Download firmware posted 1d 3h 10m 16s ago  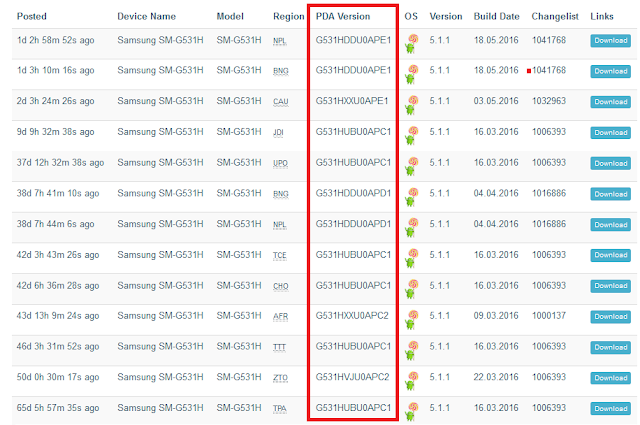tap(610, 71)
